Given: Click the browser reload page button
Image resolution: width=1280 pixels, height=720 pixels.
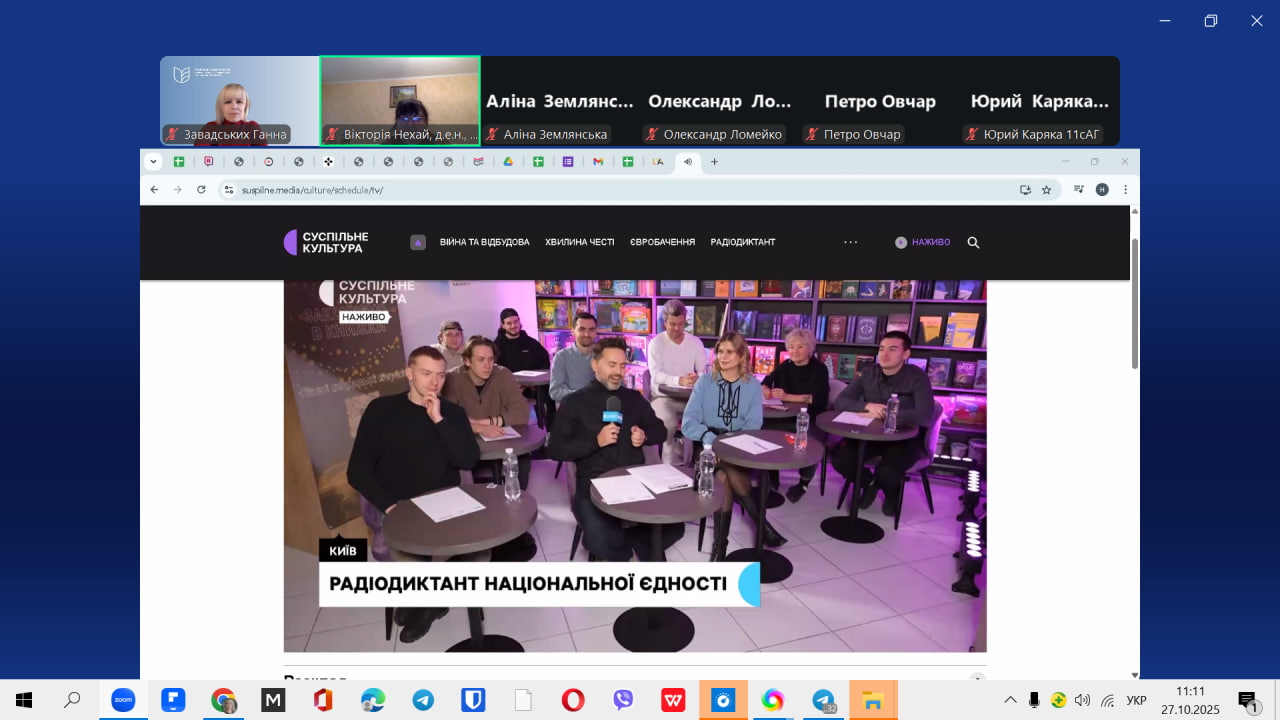Looking at the screenshot, I should tap(201, 189).
